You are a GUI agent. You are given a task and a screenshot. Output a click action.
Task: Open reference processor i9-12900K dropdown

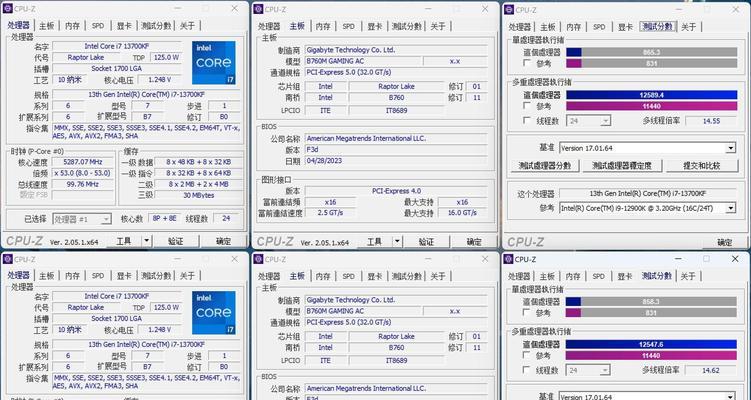click(x=730, y=208)
